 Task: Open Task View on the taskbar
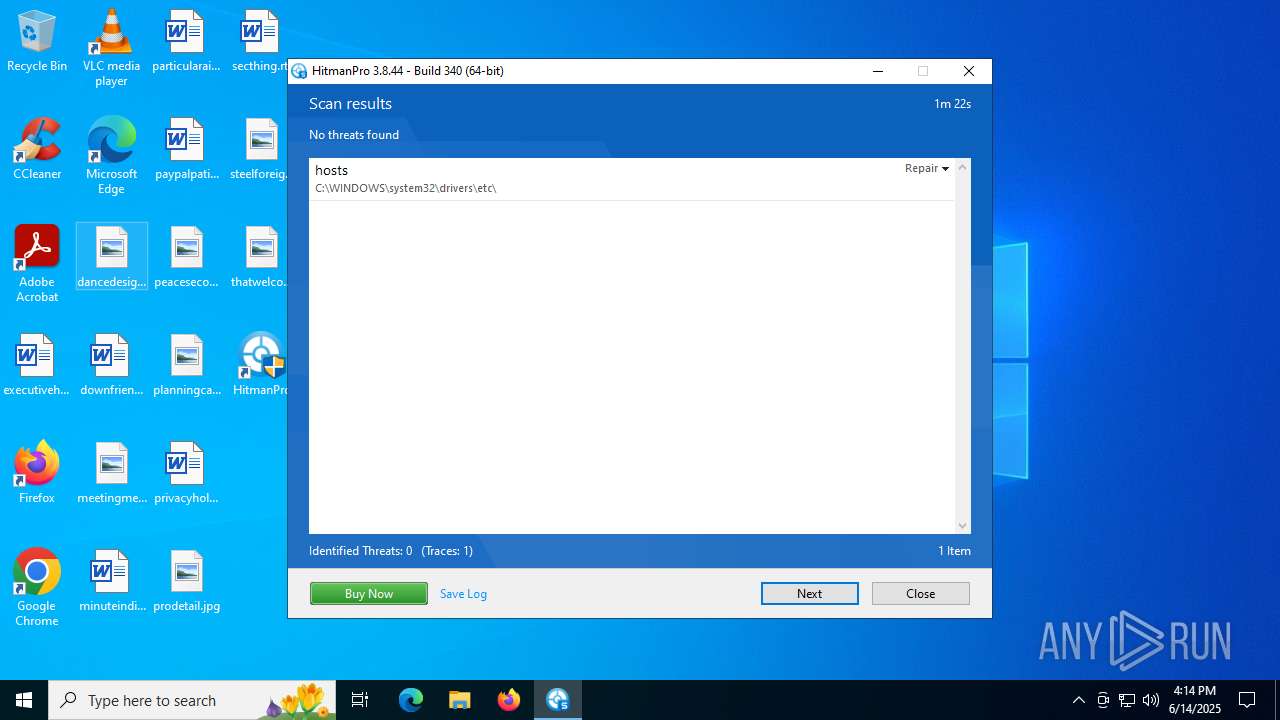click(x=360, y=700)
